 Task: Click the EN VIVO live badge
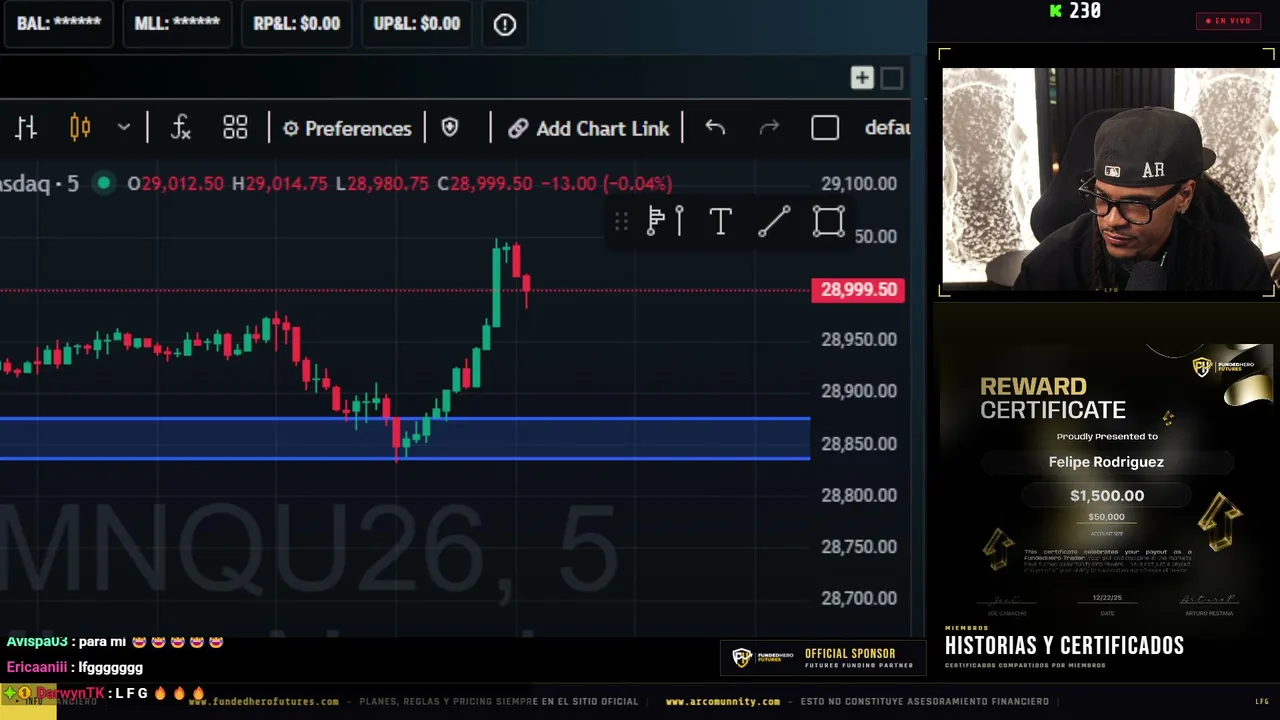[1228, 21]
